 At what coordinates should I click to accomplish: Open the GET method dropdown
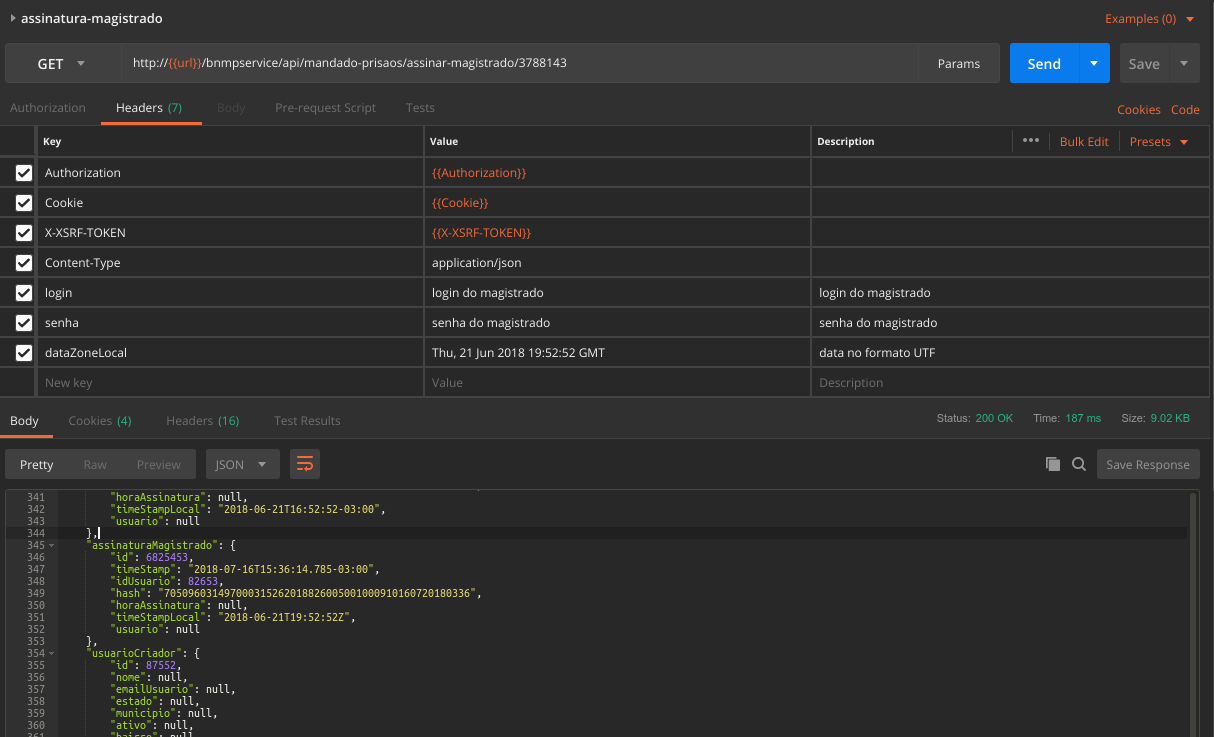click(x=63, y=63)
